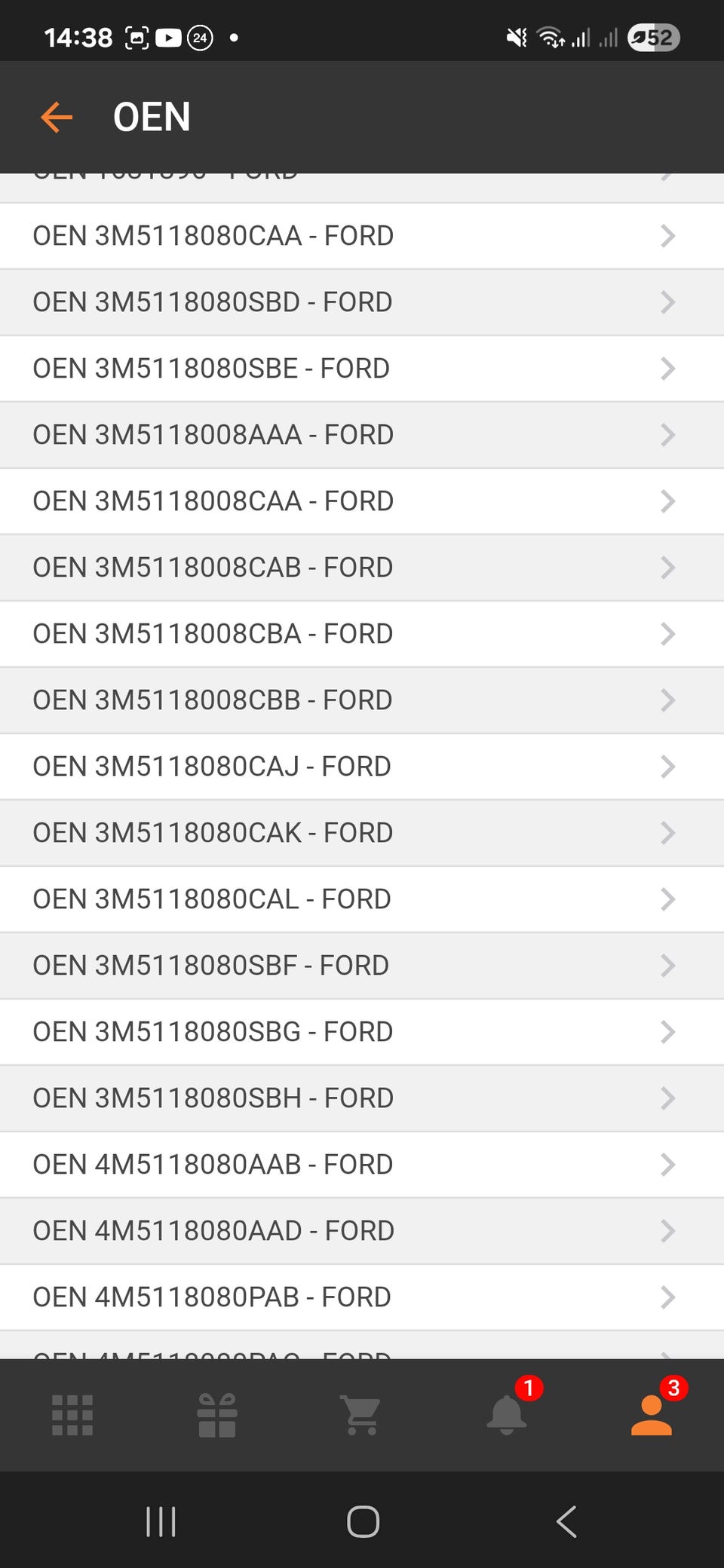Expand chevron for OEN 3M5118008CBB
This screenshot has height=1568, width=724.
pyautogui.click(x=667, y=700)
